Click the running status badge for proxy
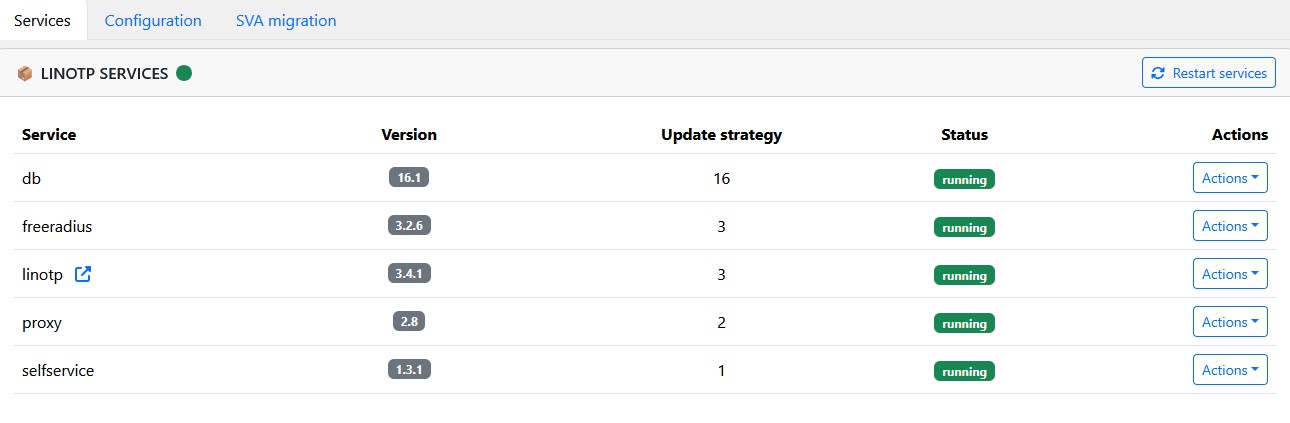This screenshot has width=1290, height=423. 964,323
